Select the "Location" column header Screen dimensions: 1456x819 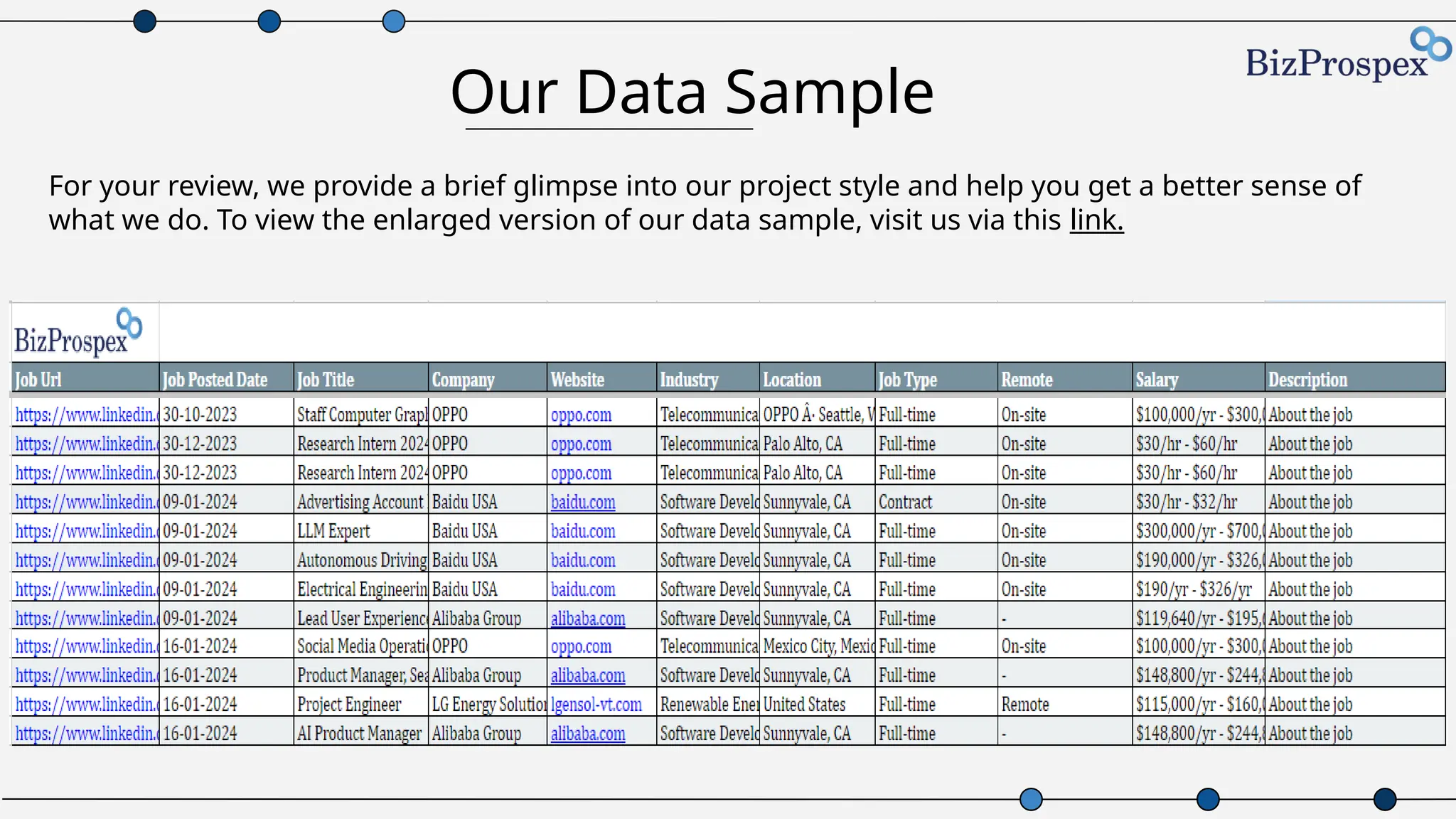(818, 379)
